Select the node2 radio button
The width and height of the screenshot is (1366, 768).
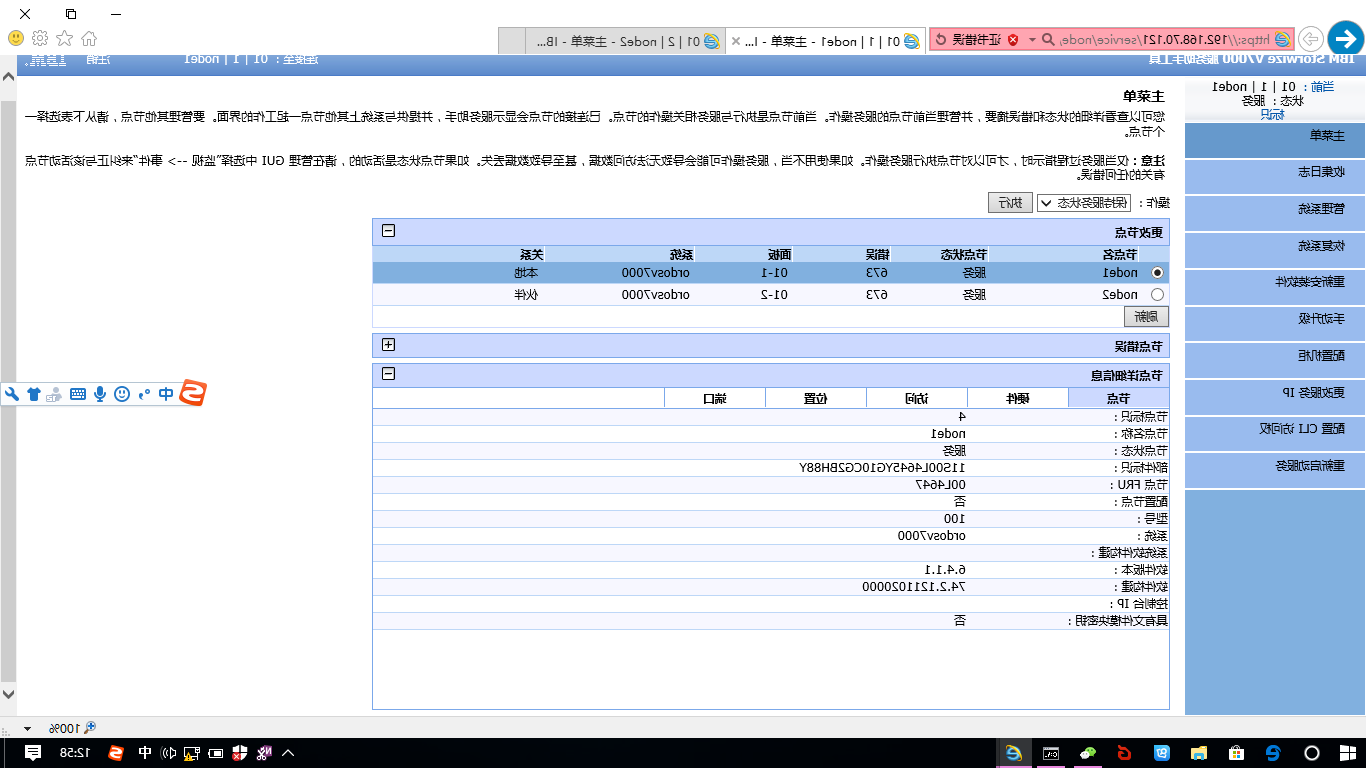point(1158,295)
